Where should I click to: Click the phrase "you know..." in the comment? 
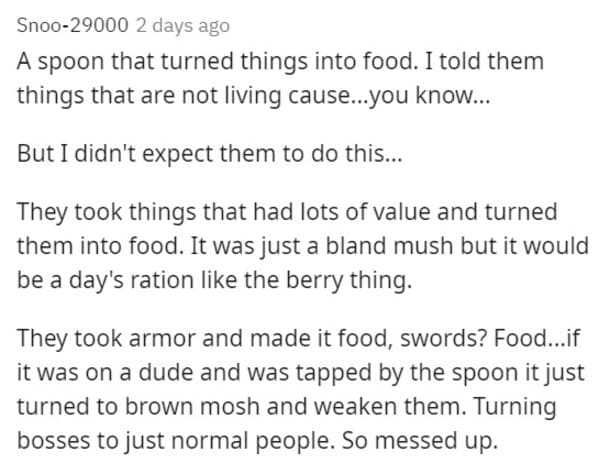click(x=430, y=96)
